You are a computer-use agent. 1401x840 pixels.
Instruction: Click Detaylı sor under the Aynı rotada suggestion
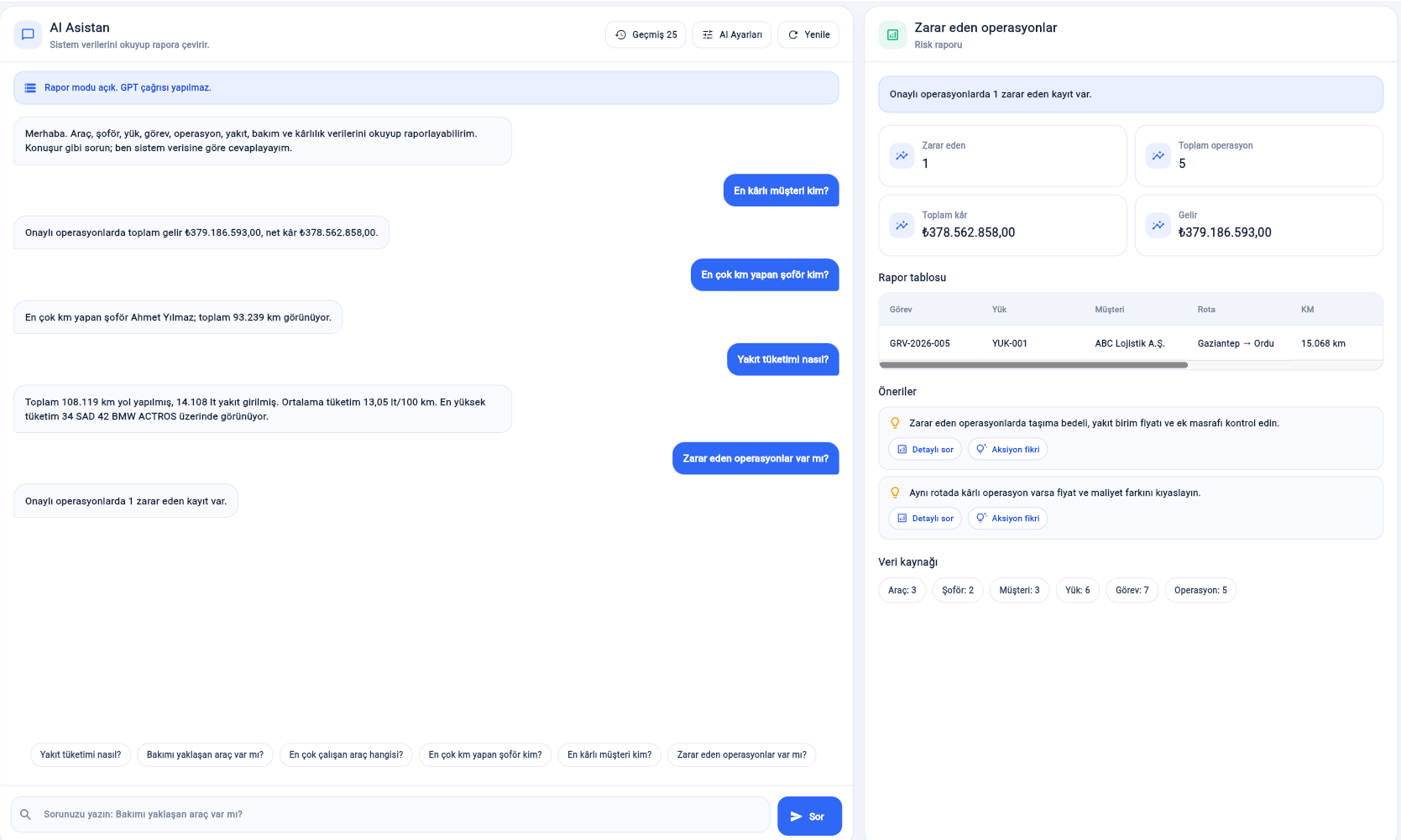[925, 518]
